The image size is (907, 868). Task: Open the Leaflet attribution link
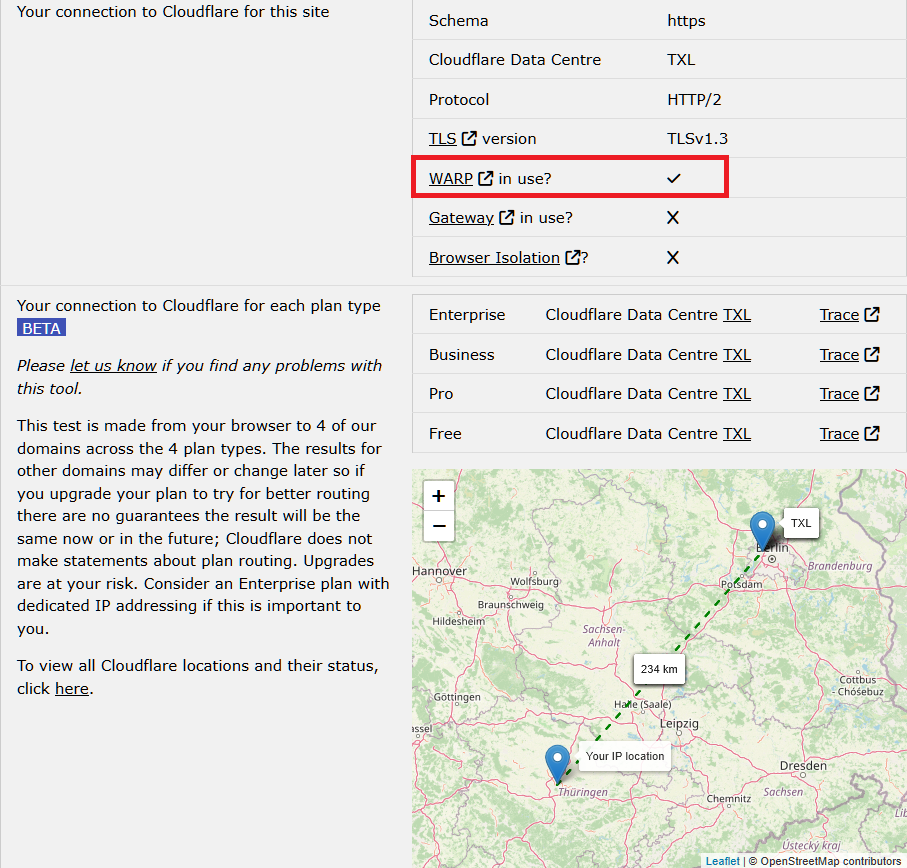click(722, 861)
